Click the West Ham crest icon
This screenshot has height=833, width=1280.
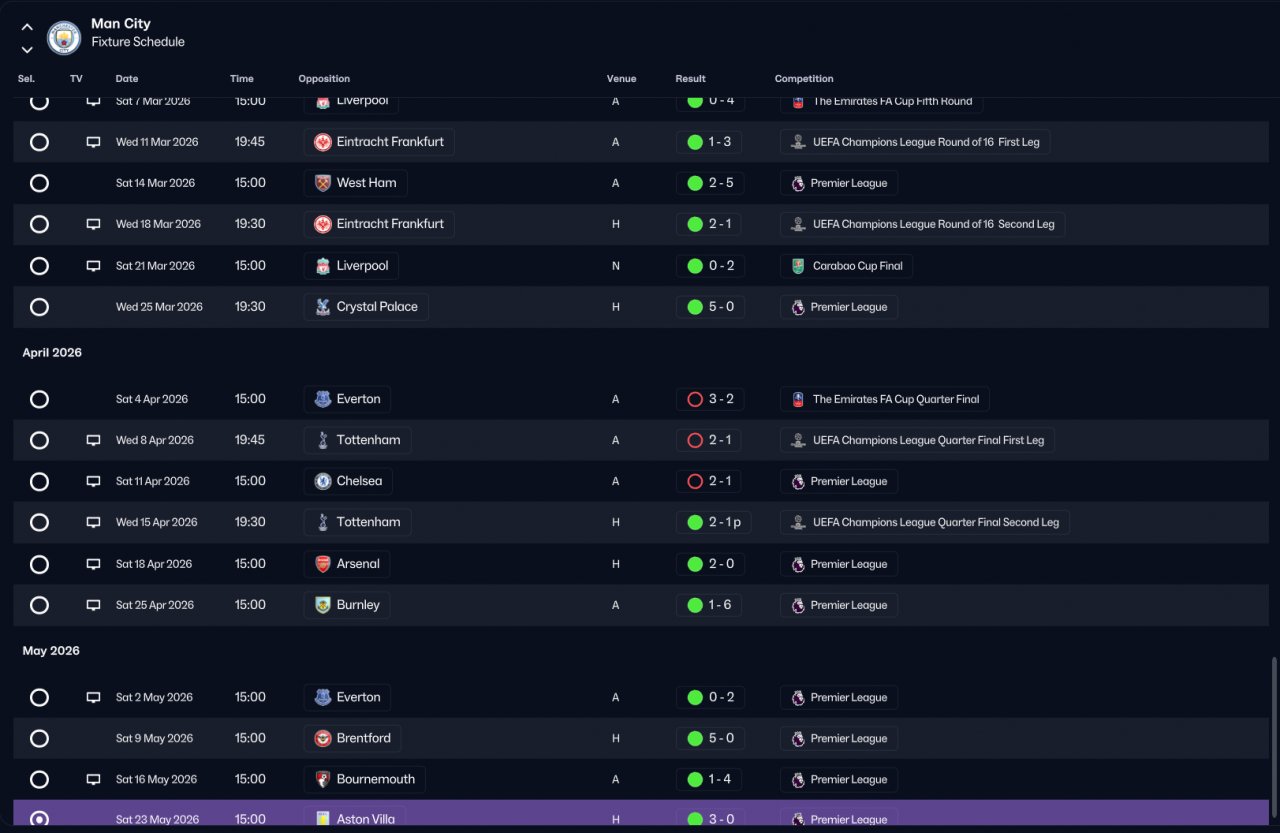[x=323, y=183]
